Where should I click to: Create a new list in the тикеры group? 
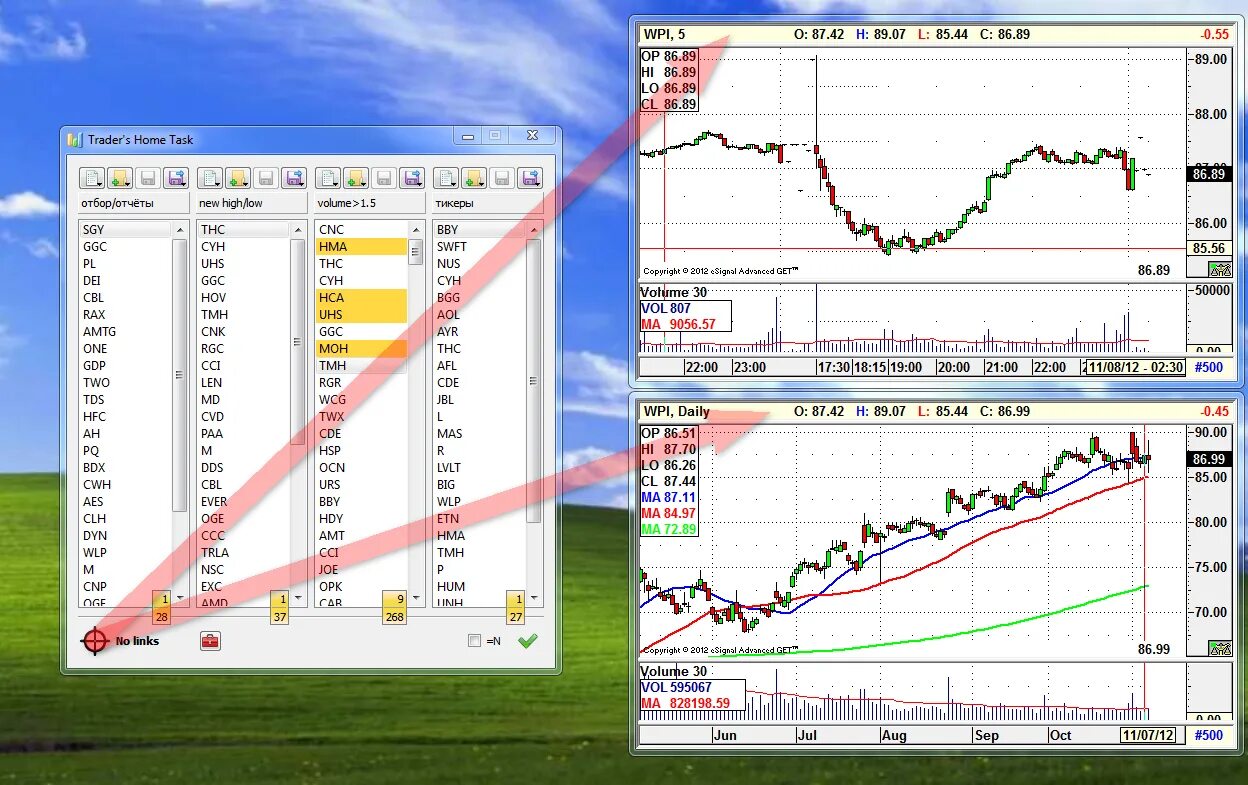point(445,177)
